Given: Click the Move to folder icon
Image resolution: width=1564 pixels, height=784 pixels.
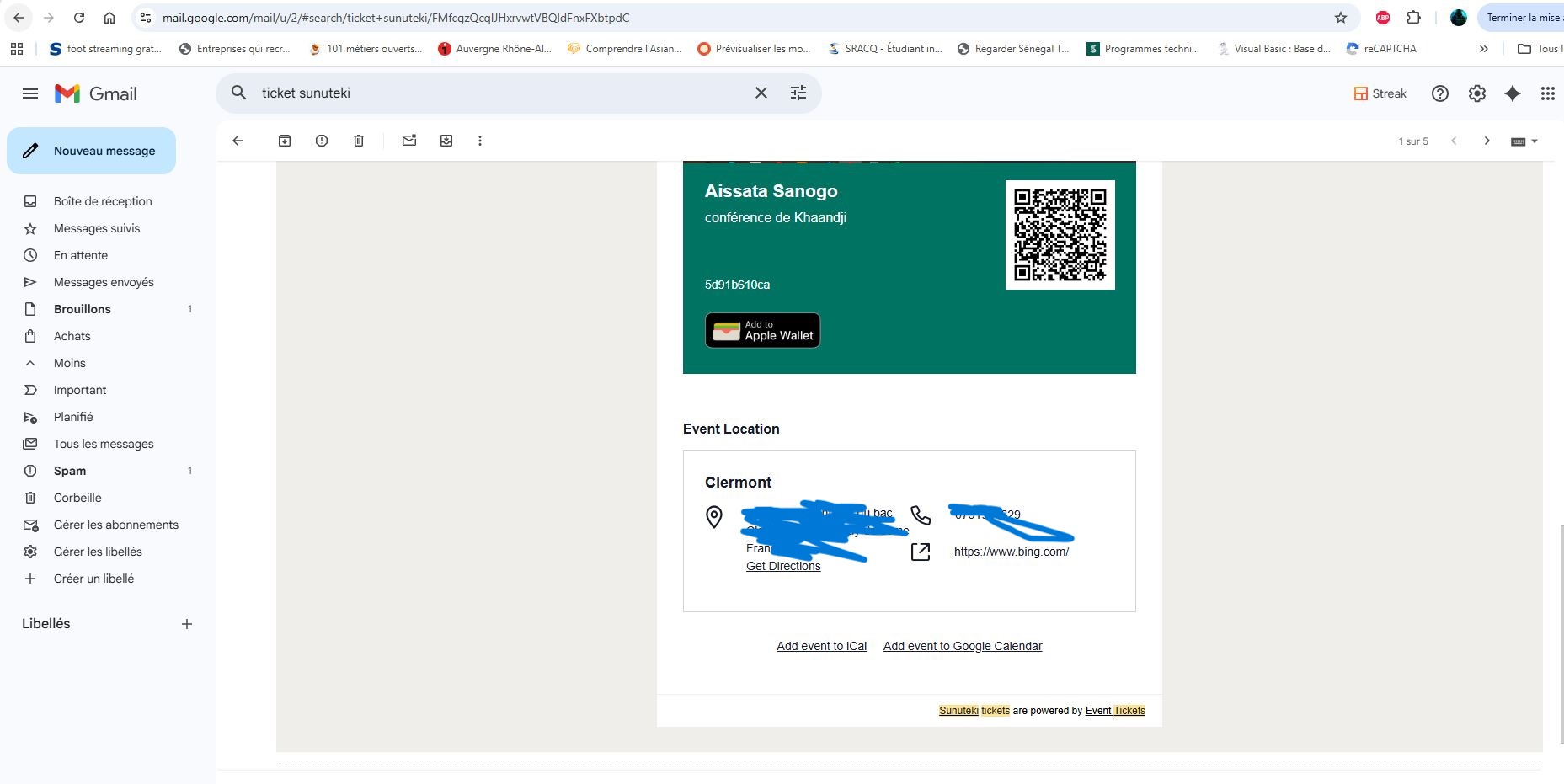Looking at the screenshot, I should [x=446, y=141].
